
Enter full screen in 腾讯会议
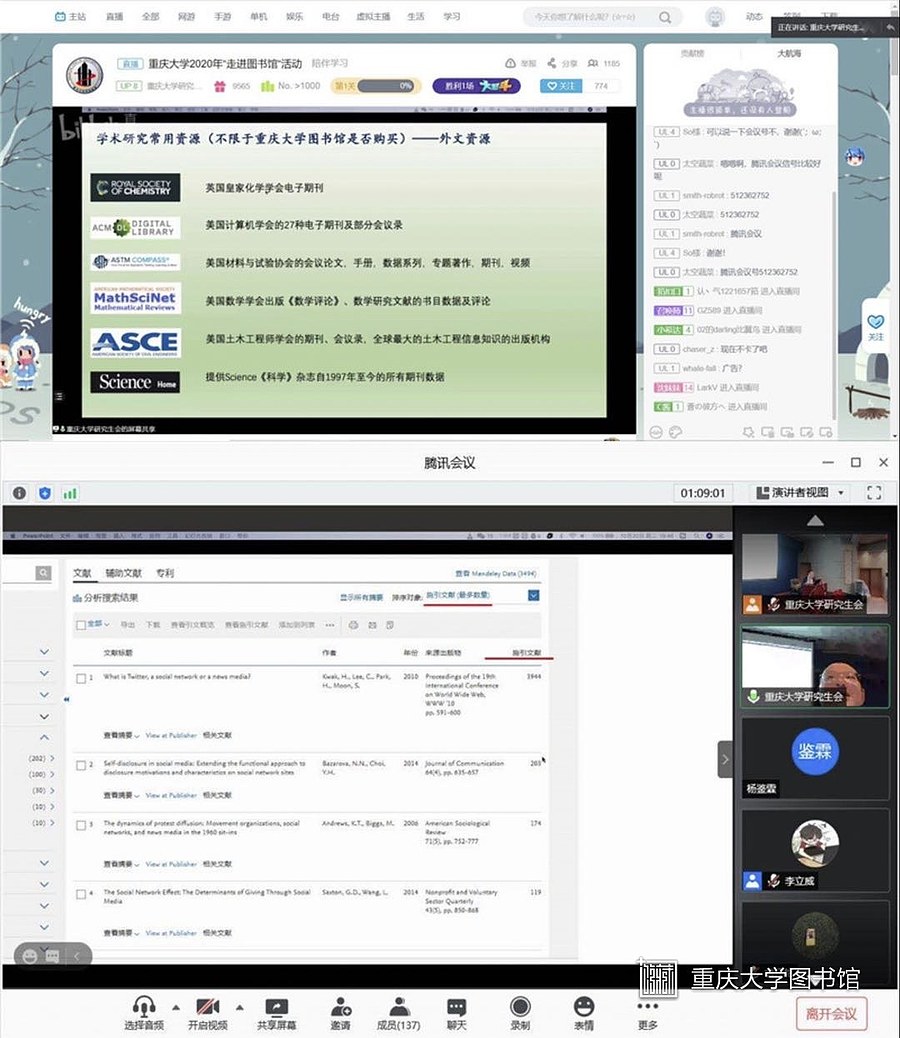coord(874,493)
